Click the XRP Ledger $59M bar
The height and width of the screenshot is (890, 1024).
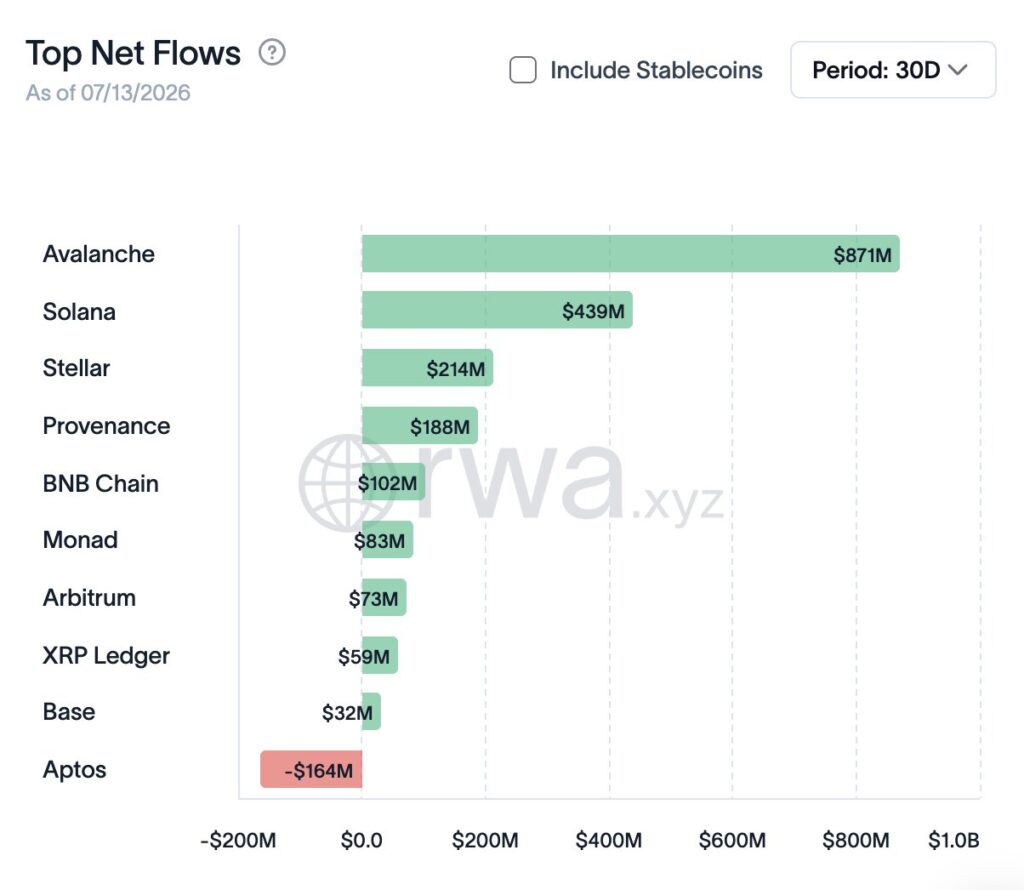(379, 655)
